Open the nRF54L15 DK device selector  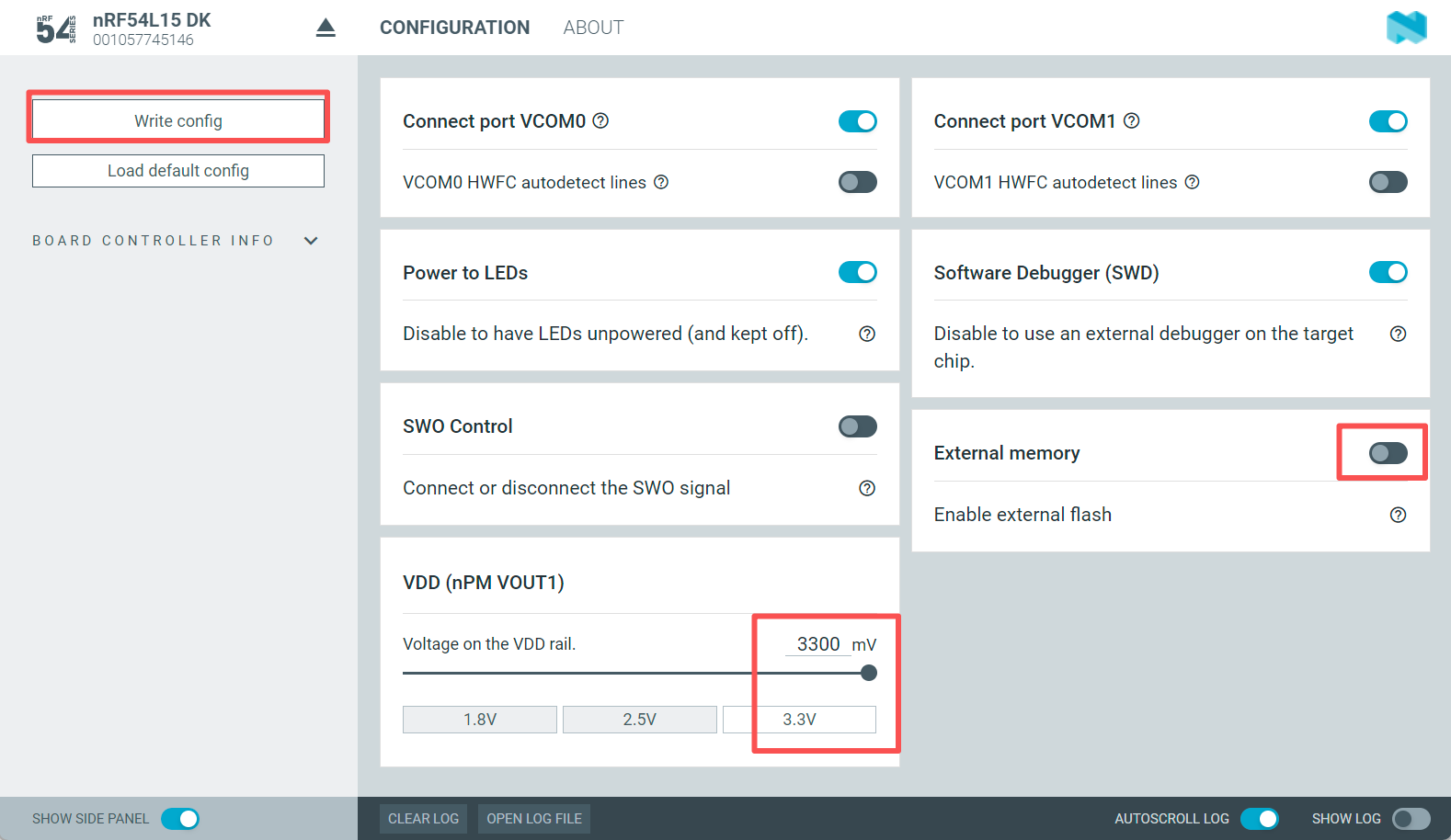click(152, 28)
